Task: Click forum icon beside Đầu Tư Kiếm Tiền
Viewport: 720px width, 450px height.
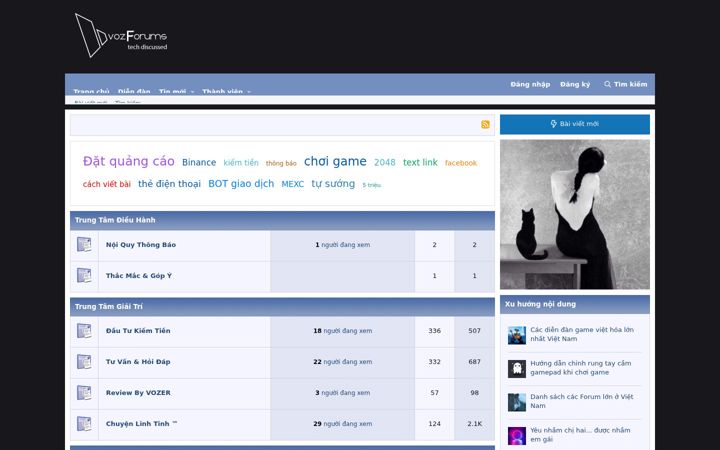Action: pyautogui.click(x=84, y=331)
